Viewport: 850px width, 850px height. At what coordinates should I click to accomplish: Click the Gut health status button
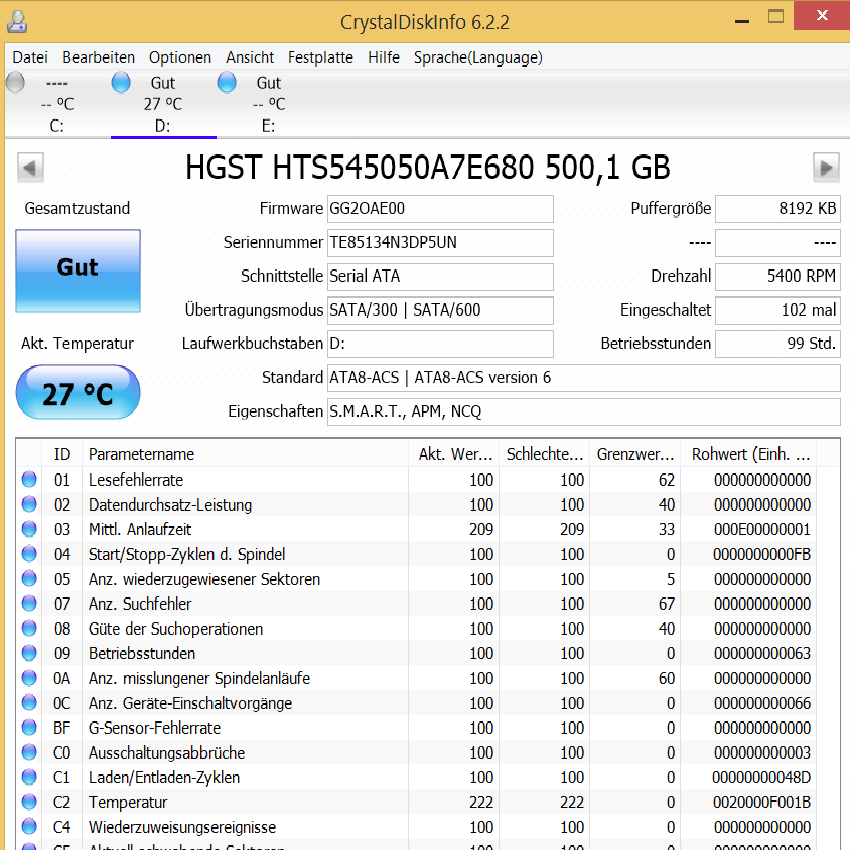click(78, 271)
